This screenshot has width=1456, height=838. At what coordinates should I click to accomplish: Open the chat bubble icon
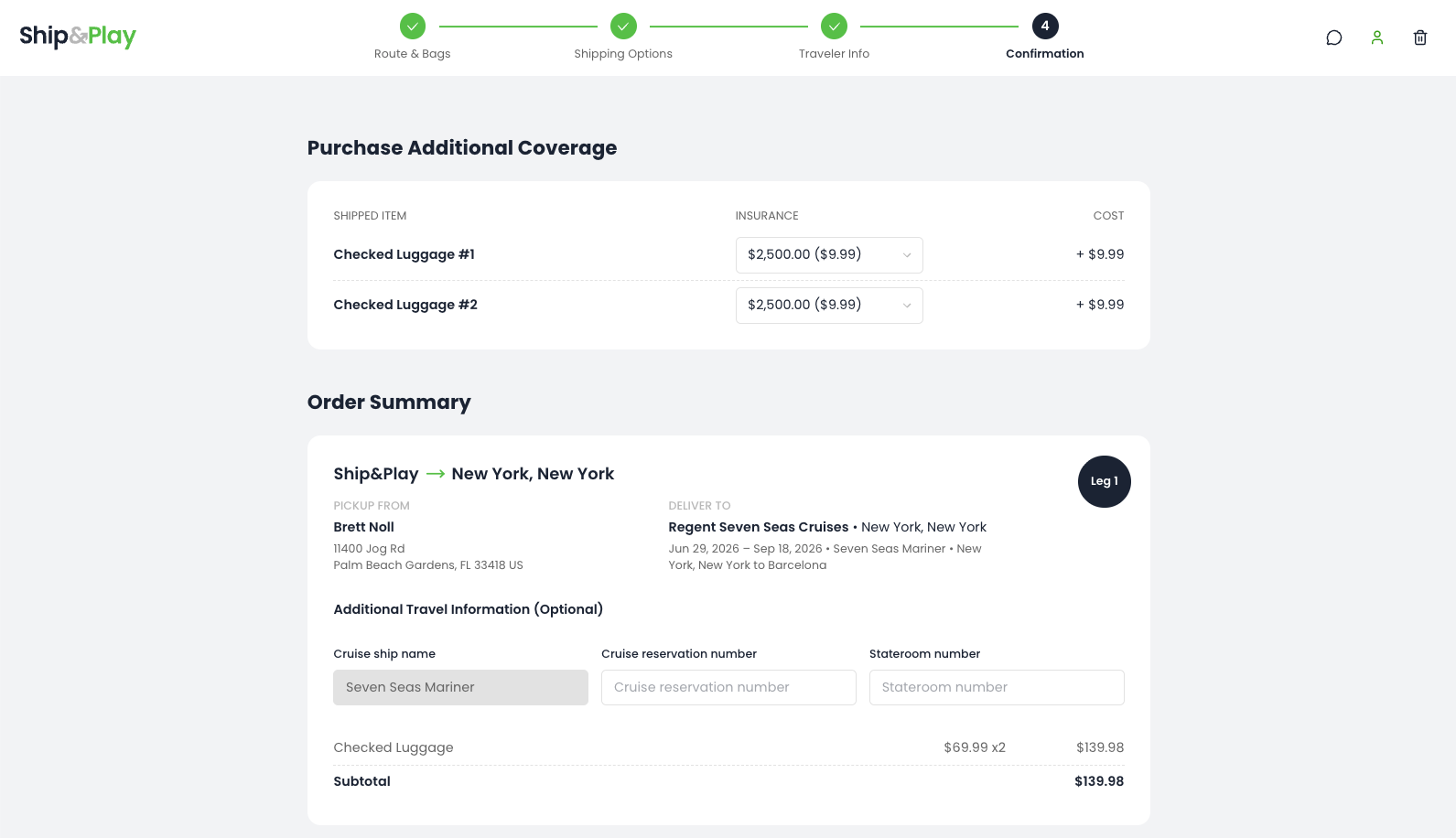(x=1334, y=38)
